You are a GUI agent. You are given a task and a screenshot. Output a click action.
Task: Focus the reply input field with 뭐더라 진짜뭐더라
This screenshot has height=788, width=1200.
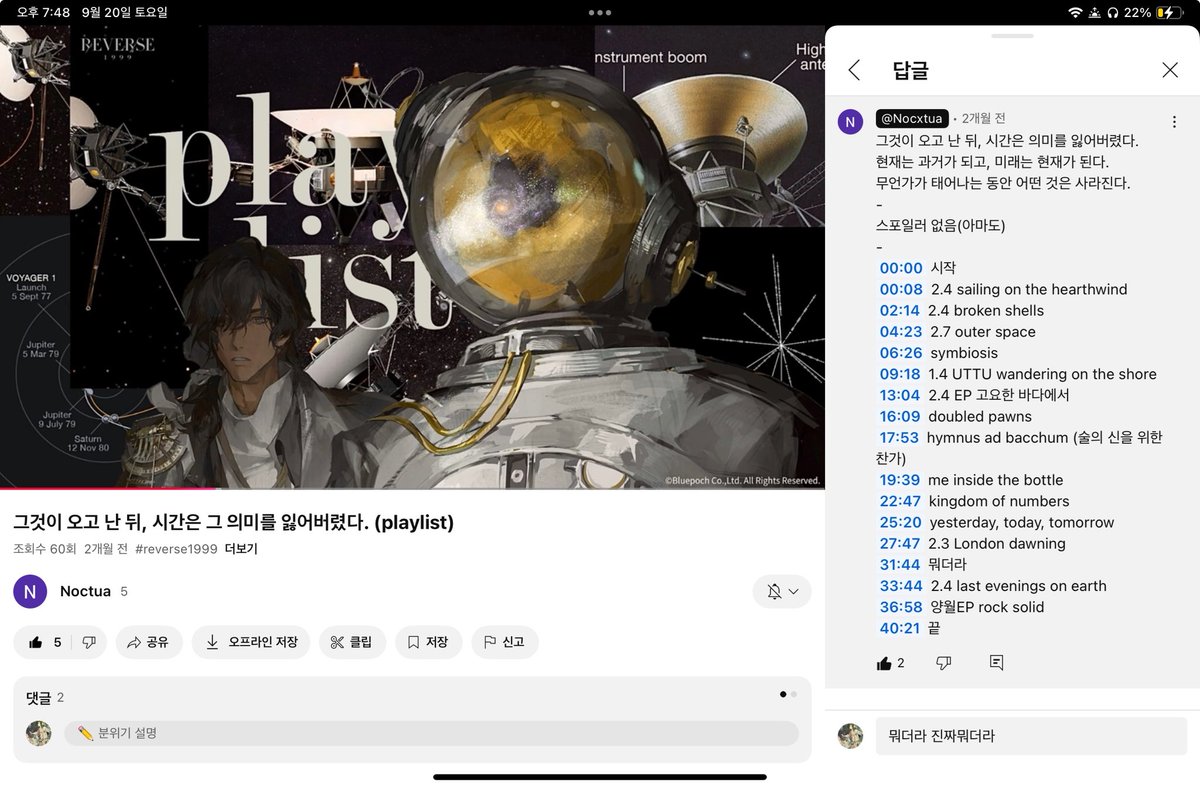click(1031, 736)
